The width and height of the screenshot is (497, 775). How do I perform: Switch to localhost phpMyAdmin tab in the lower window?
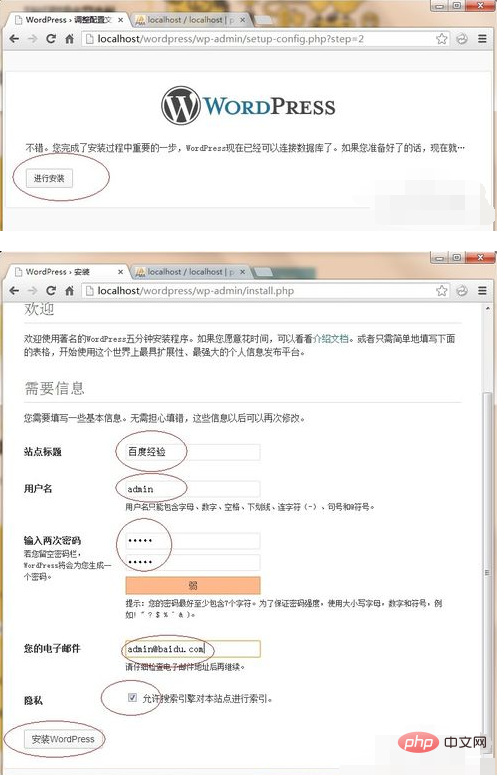pos(190,272)
